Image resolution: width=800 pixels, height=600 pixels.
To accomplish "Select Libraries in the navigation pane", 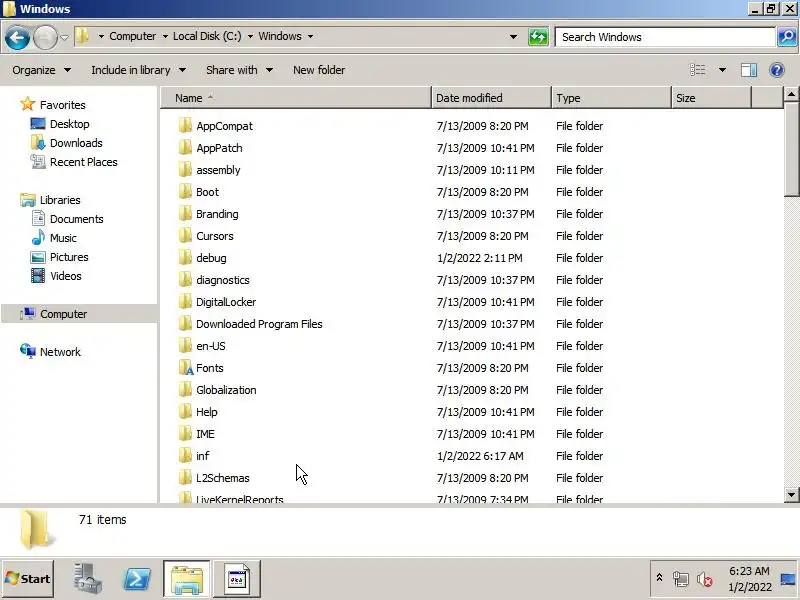I will [60, 200].
